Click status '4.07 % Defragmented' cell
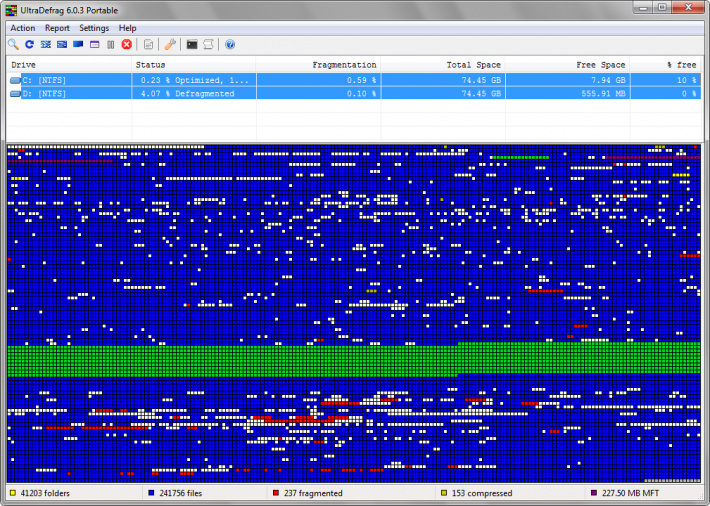Screen dimensions: 710x506 pos(194,93)
